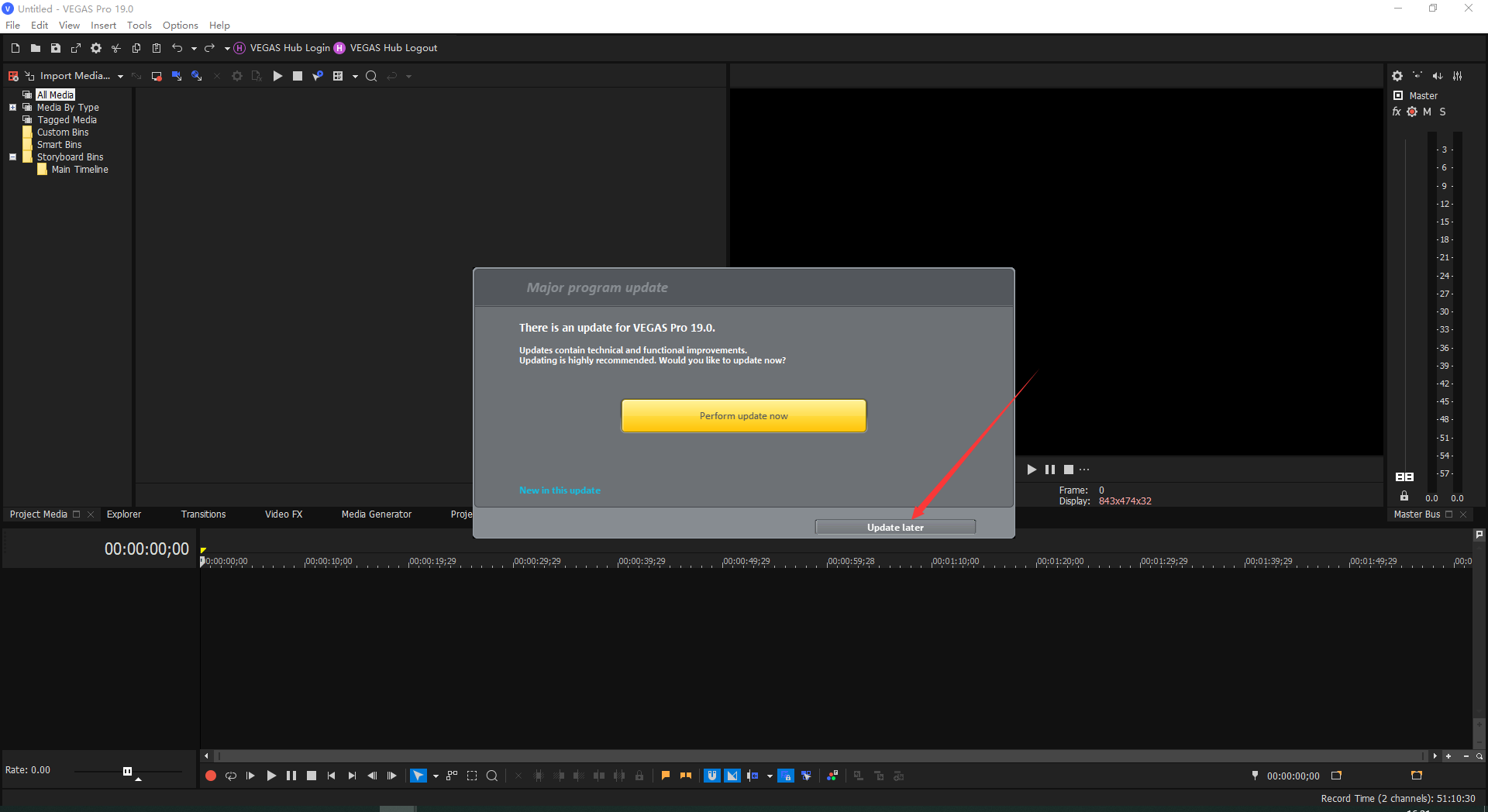Expand the Media By Type node
Image resolution: width=1488 pixels, height=812 pixels.
tap(12, 108)
